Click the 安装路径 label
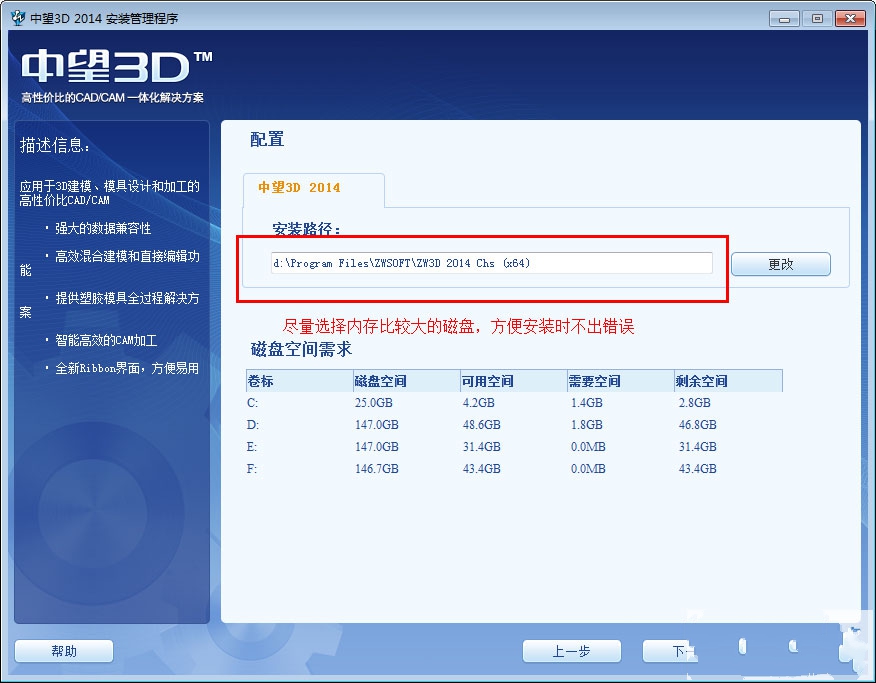This screenshot has height=683, width=876. tap(306, 229)
